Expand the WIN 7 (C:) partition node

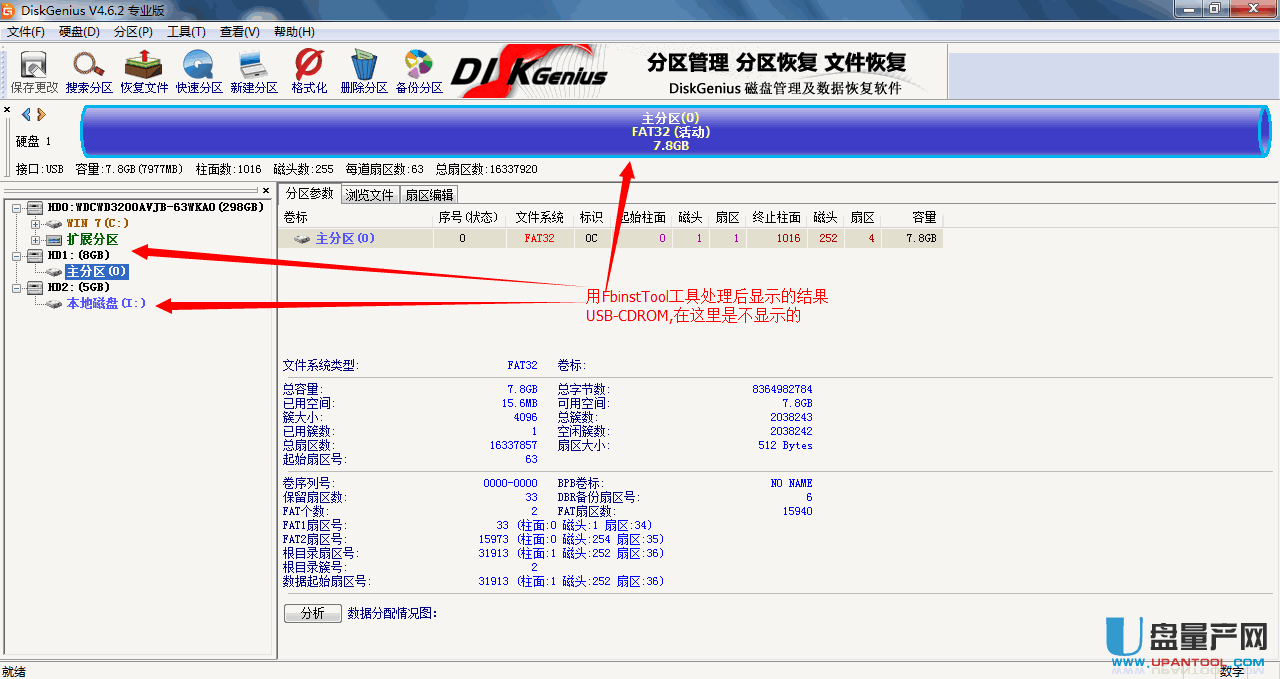(x=36, y=224)
